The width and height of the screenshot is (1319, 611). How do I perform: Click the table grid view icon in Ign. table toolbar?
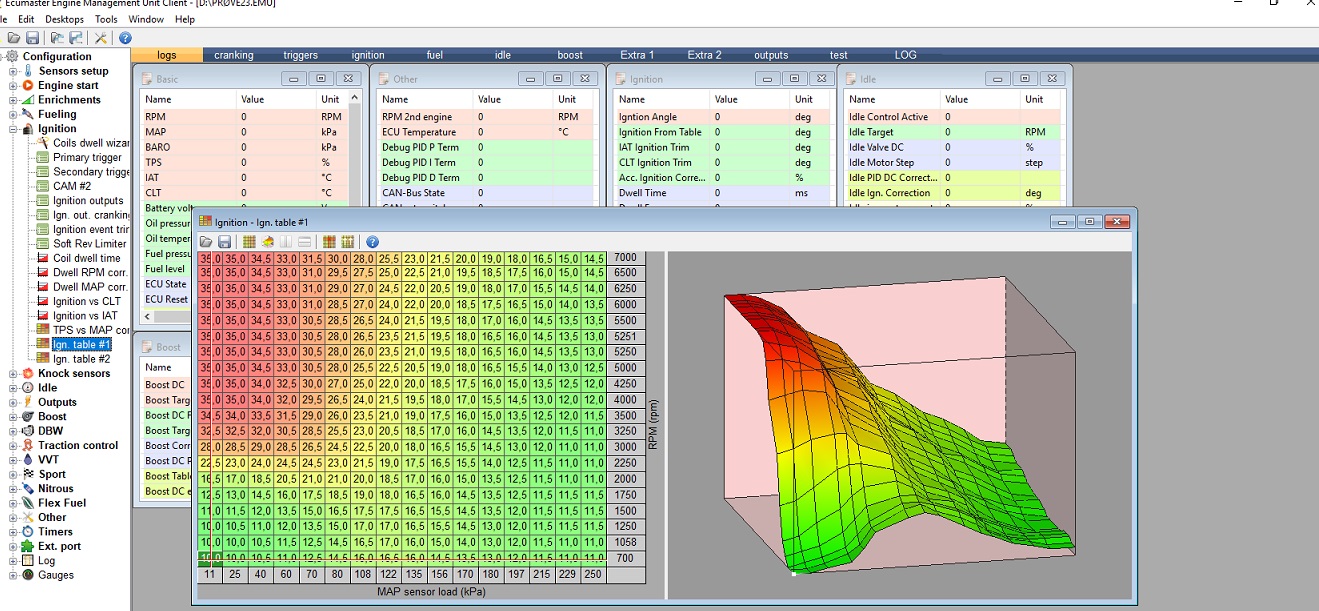[249, 242]
